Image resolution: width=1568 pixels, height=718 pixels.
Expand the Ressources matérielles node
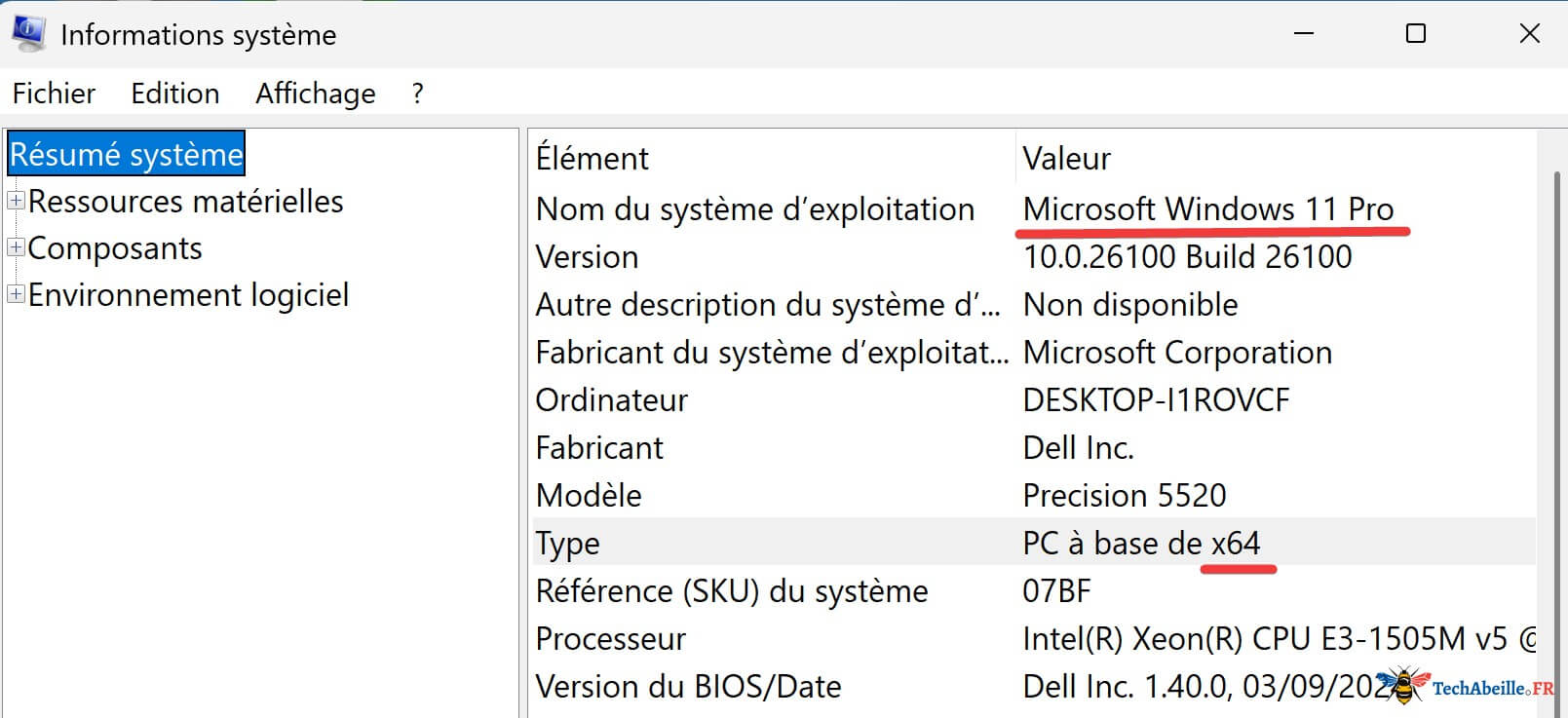pos(16,201)
